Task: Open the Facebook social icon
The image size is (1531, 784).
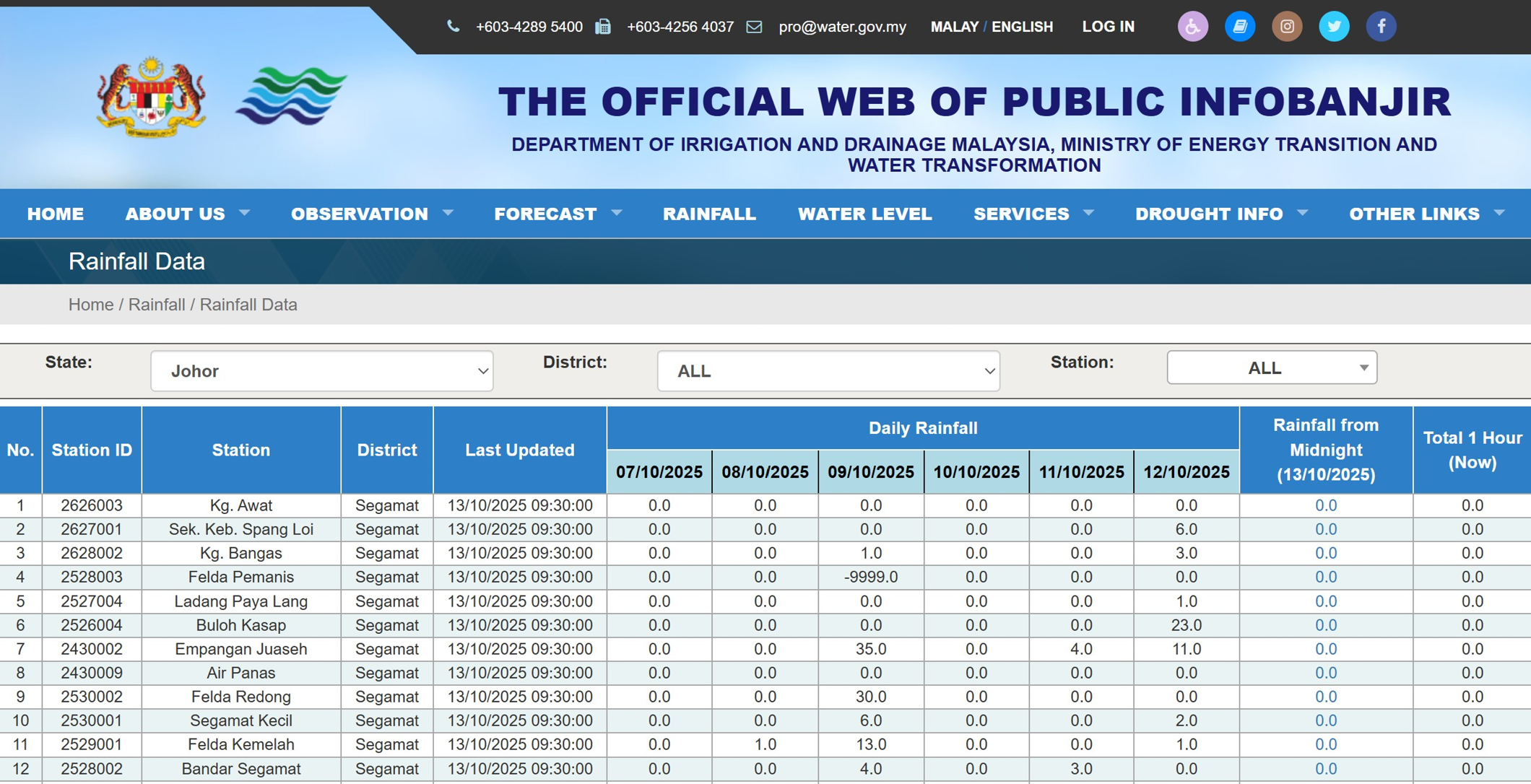Action: pyautogui.click(x=1381, y=27)
